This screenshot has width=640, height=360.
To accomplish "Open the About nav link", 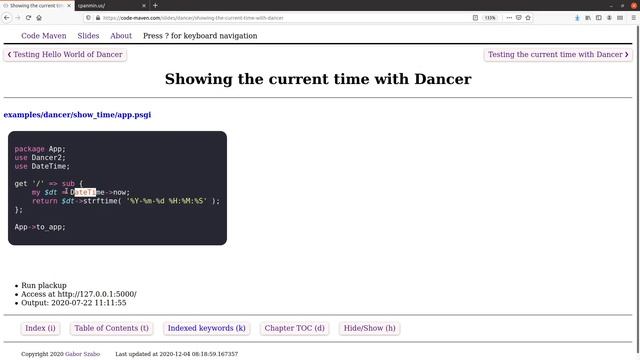I will 121,36.
